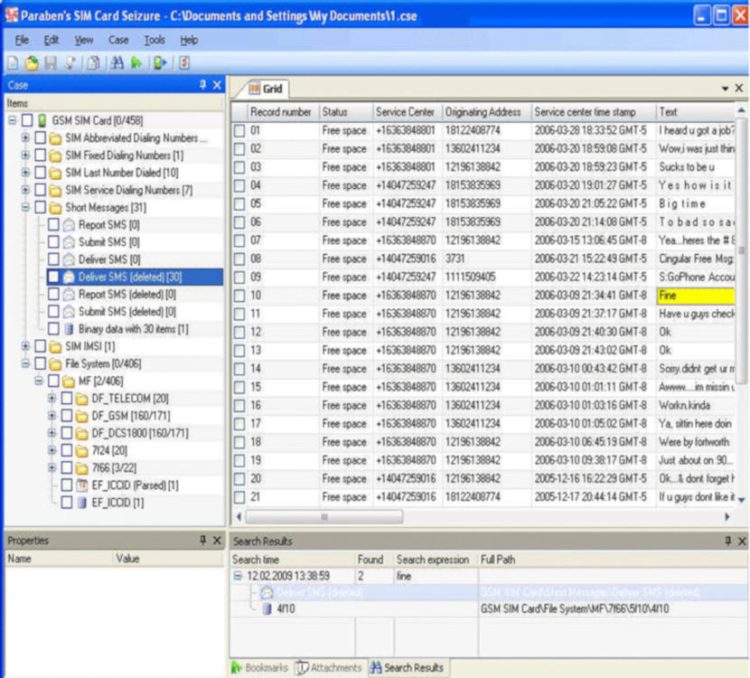Check the File System [0/406] checkbox
This screenshot has height=678, width=750.
pos(41,364)
